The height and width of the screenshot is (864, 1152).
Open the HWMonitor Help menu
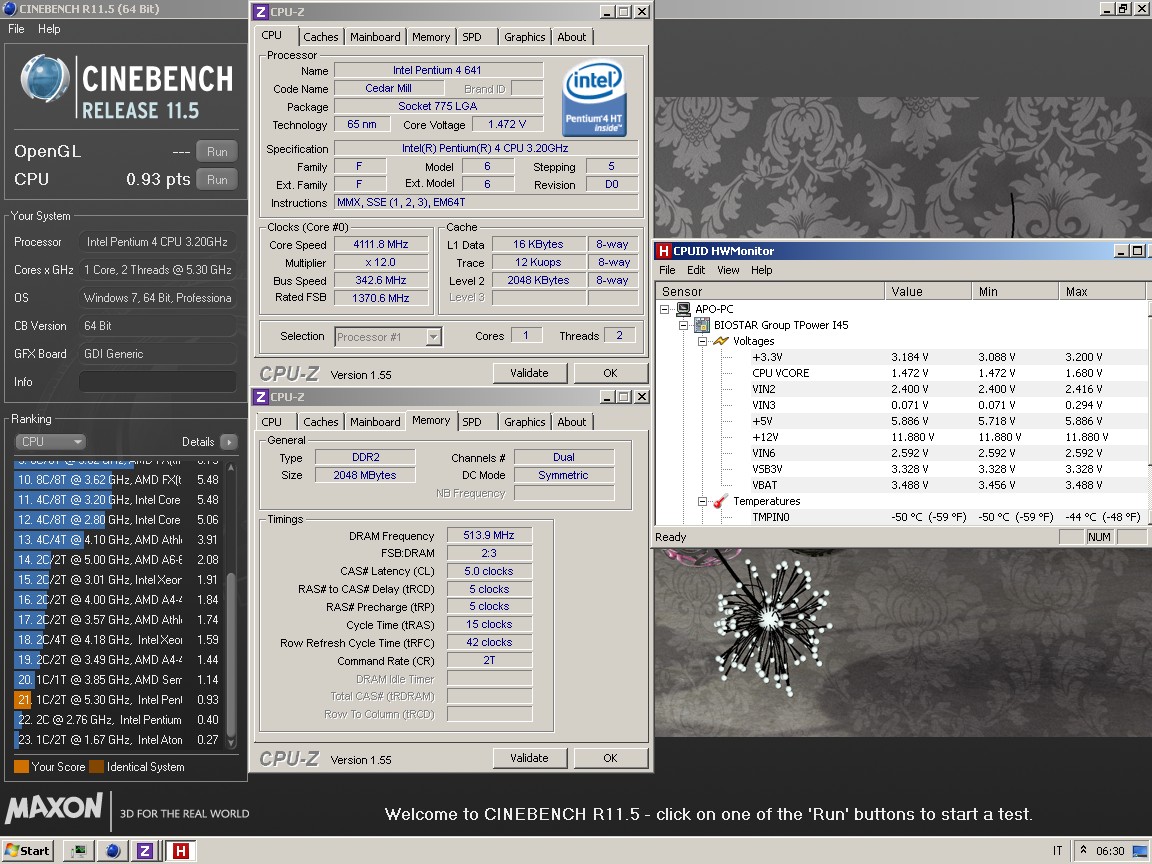click(762, 270)
